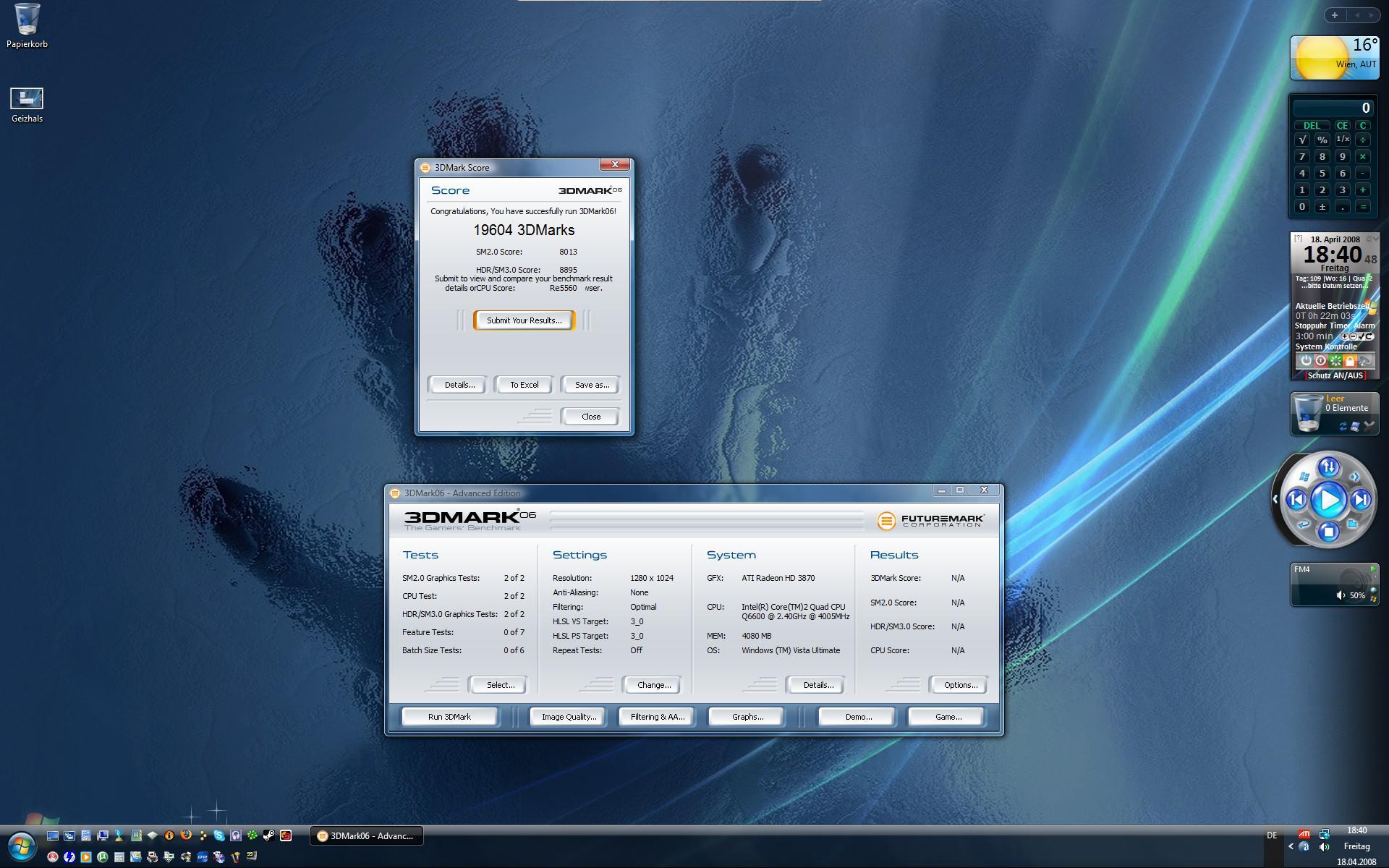Play media on the player gadget

point(1328,500)
